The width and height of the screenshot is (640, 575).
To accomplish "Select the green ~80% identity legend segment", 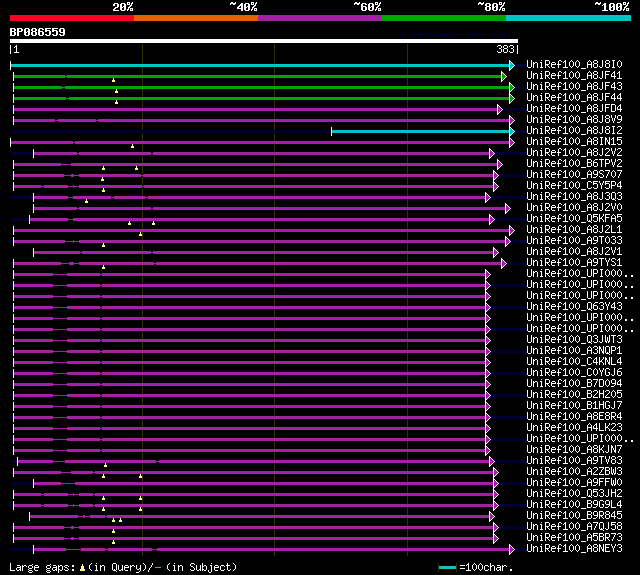I will point(444,18).
